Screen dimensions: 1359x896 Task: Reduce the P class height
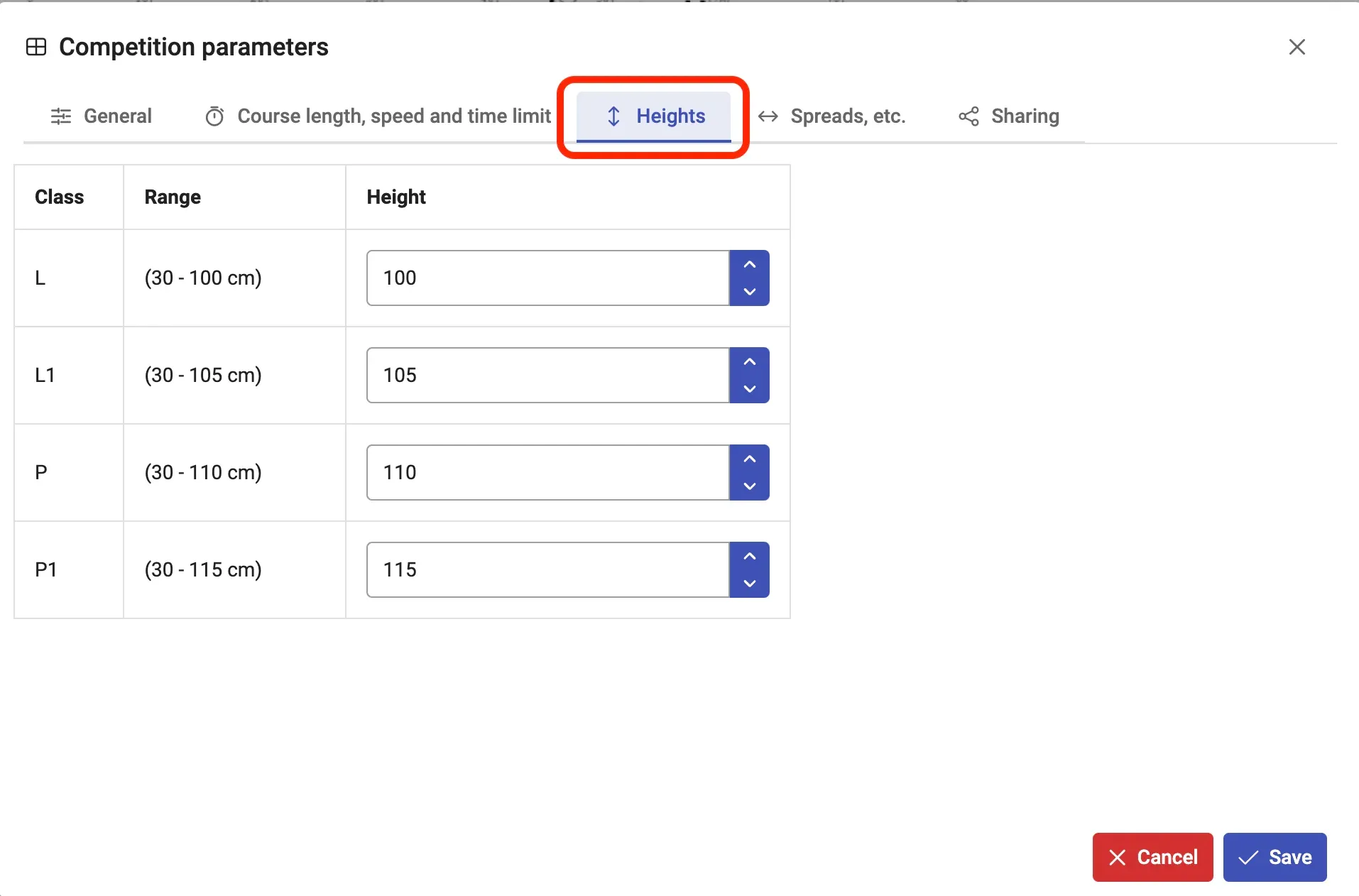[x=749, y=486]
